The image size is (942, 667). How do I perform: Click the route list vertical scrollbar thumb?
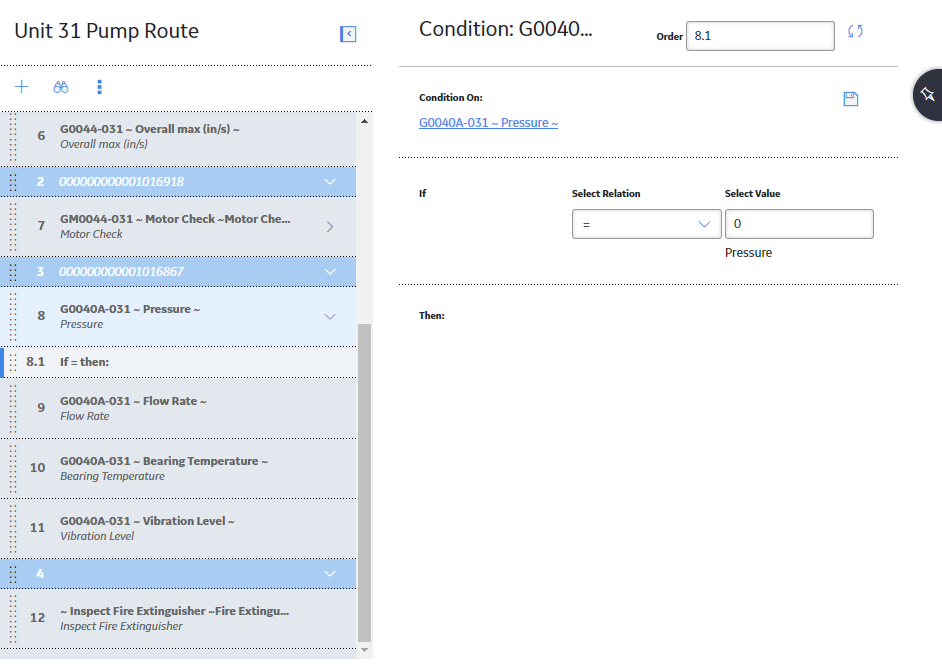point(364,483)
